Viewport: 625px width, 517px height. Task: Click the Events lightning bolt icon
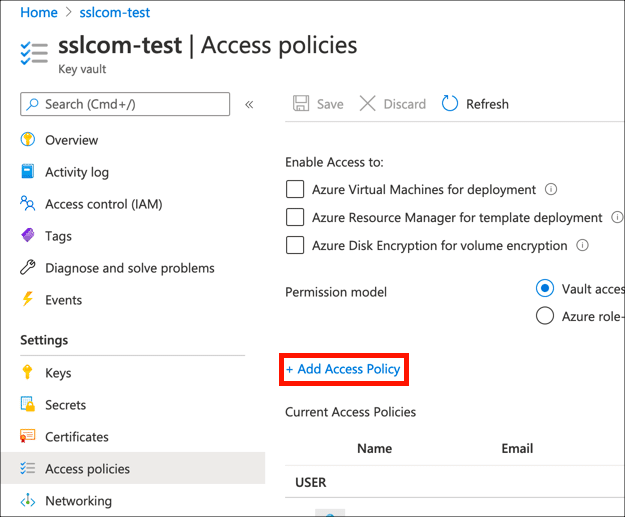[x=27, y=300]
